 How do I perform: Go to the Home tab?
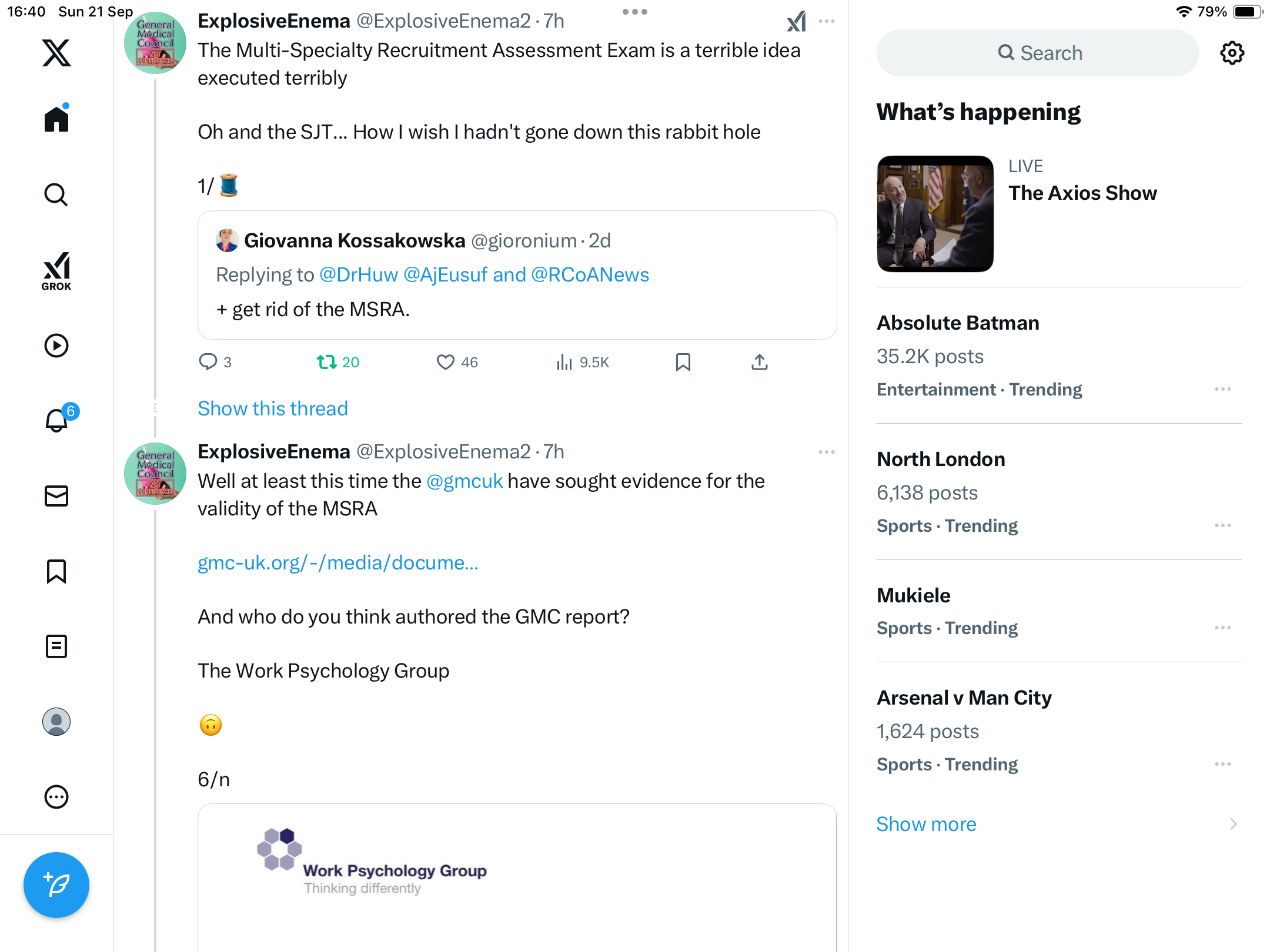pyautogui.click(x=56, y=119)
